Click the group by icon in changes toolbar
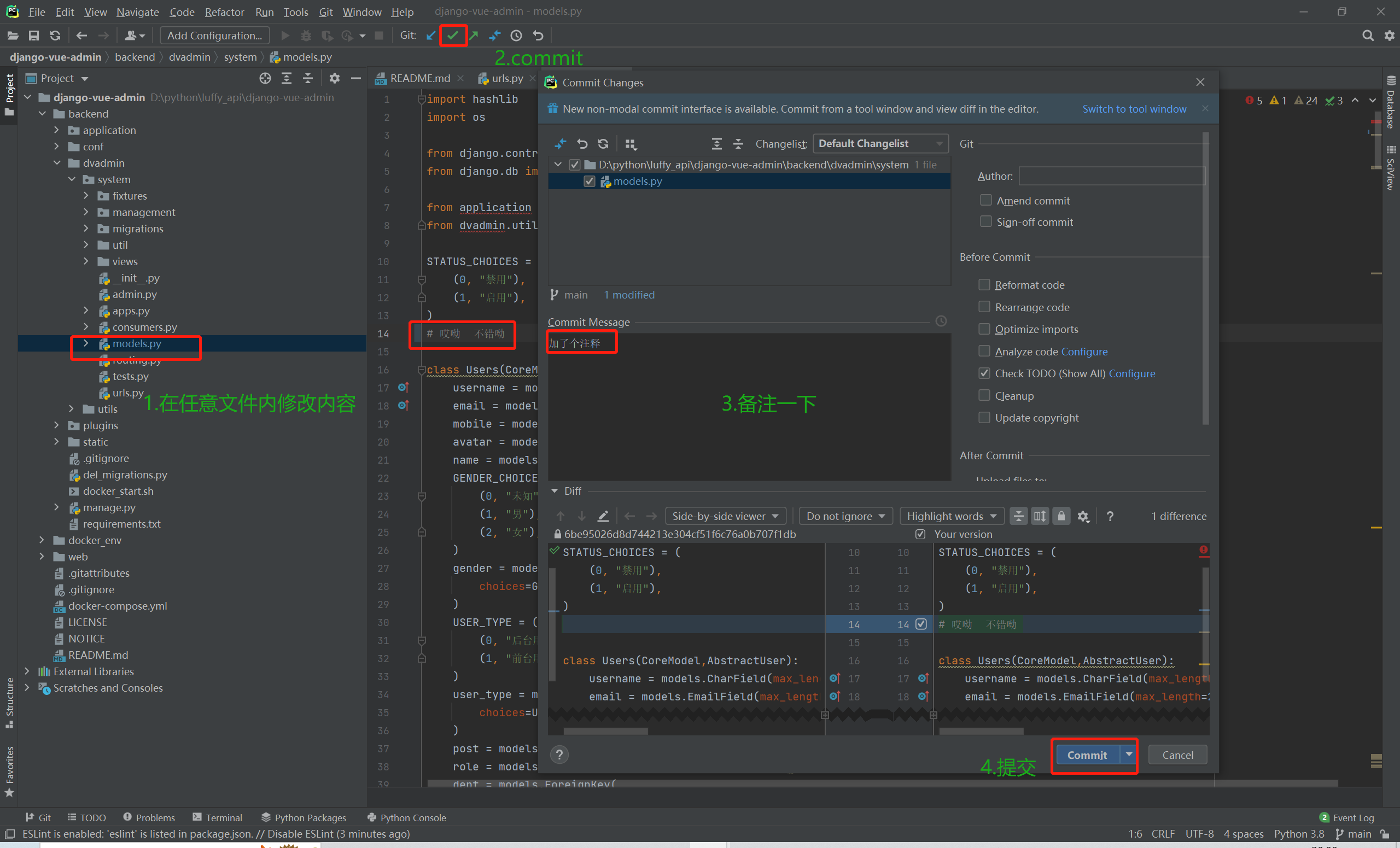 (630, 144)
